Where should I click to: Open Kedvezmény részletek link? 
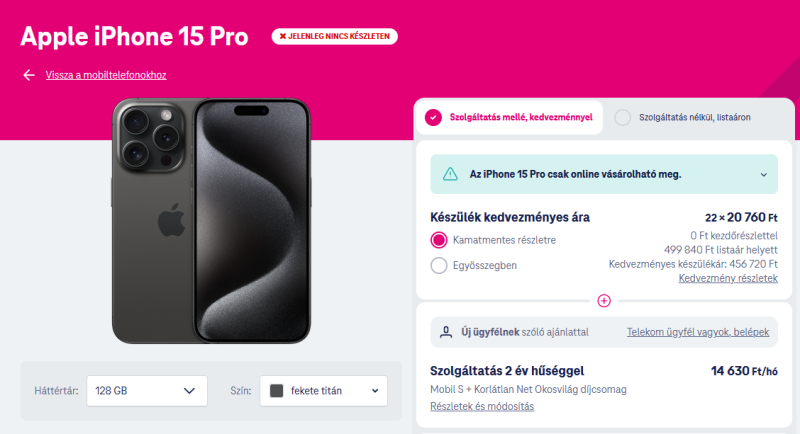coord(728,278)
